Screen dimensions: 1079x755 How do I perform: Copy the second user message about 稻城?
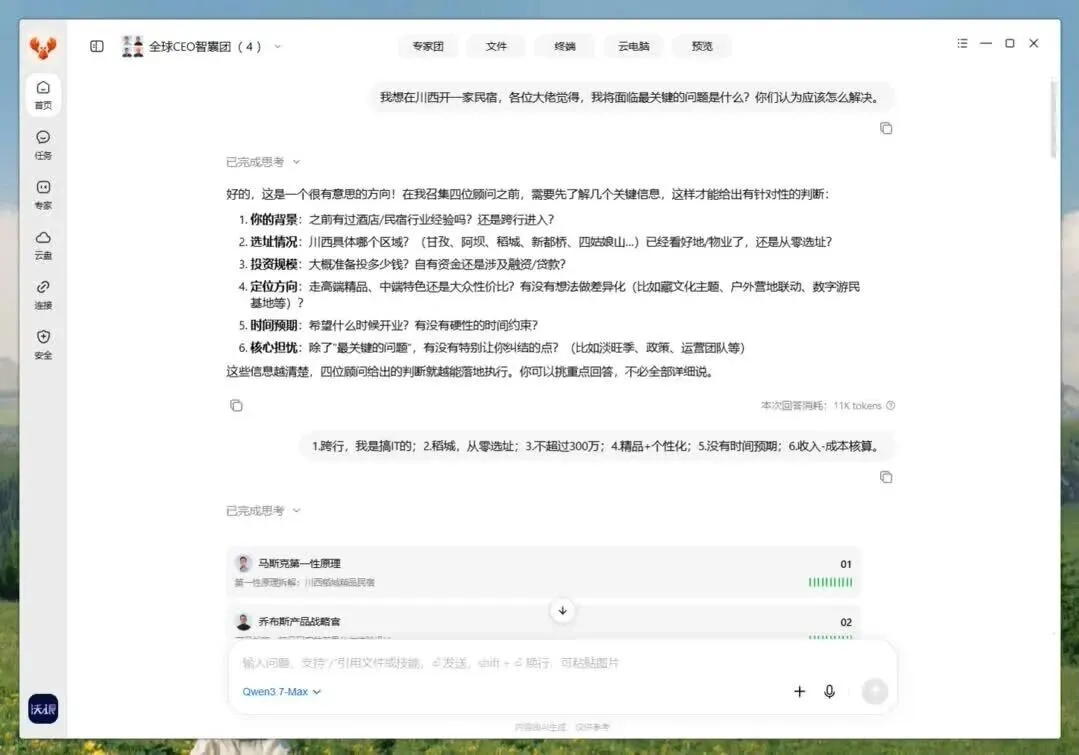coord(886,477)
